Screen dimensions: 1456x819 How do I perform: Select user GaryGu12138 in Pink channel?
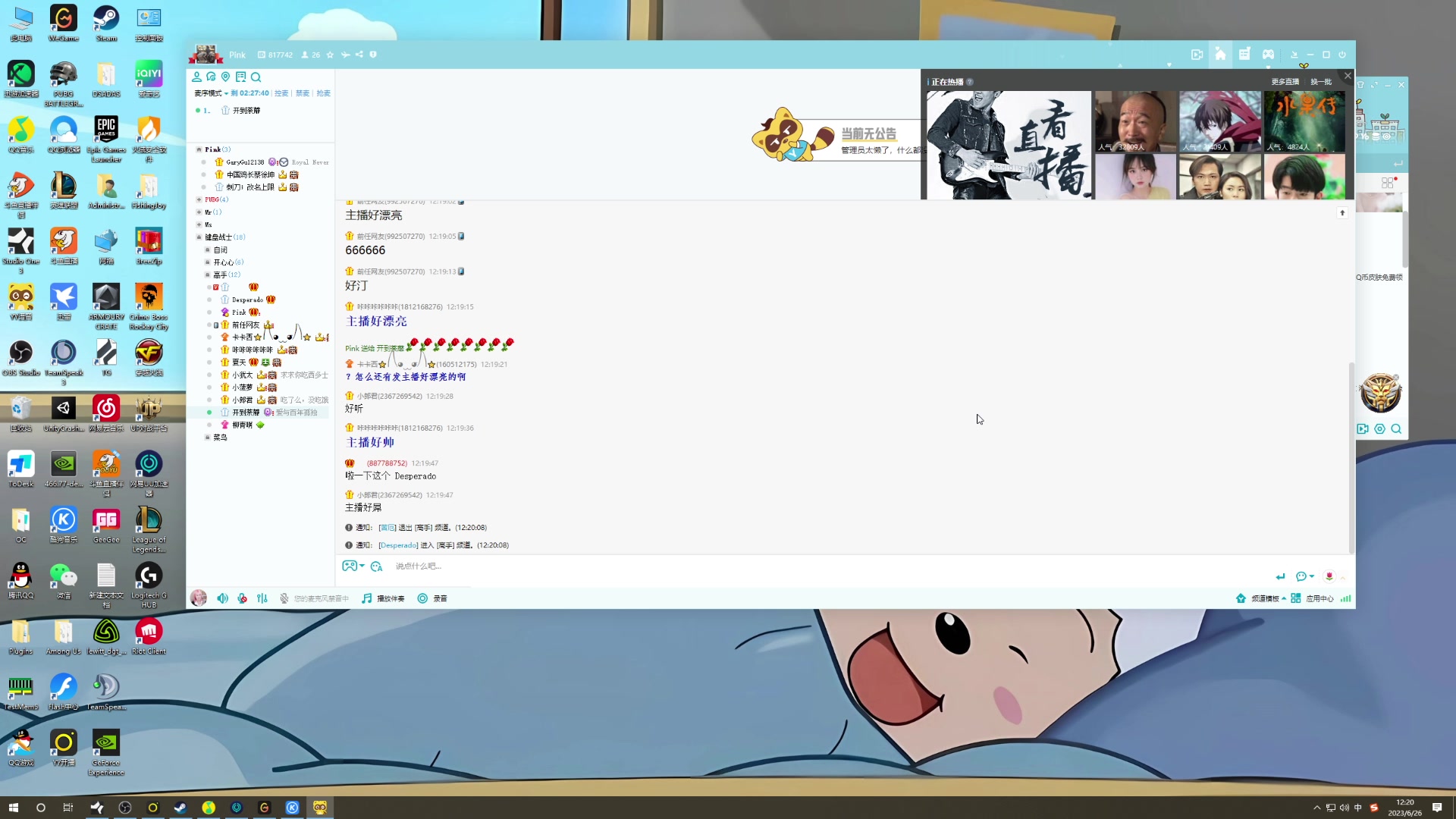tap(245, 162)
